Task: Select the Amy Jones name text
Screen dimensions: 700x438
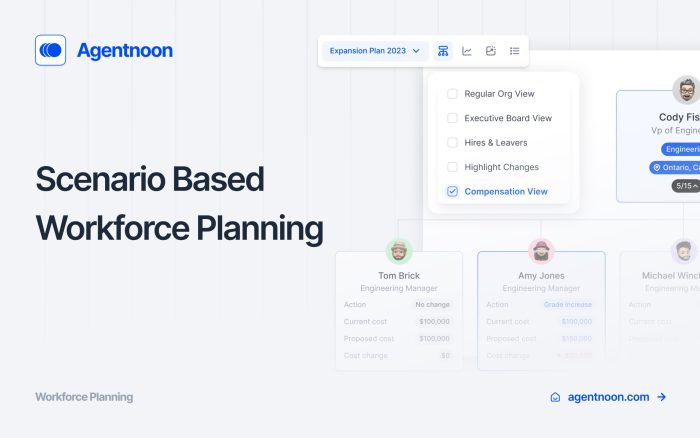Action: tap(541, 275)
